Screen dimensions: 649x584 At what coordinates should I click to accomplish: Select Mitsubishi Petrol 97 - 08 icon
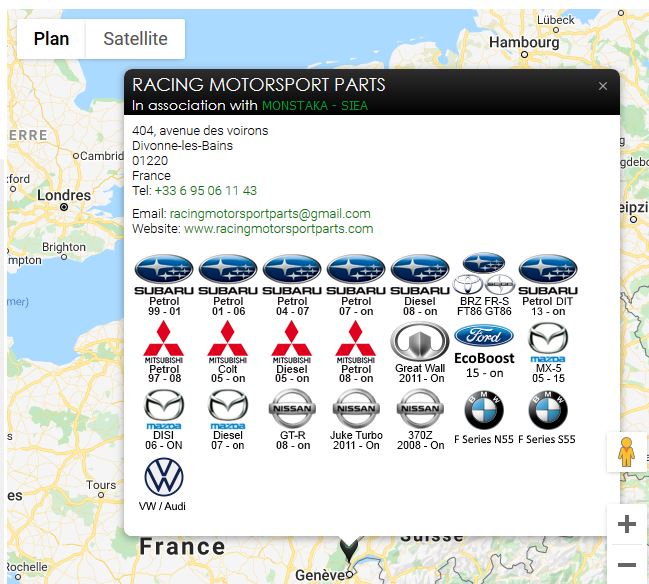coord(164,352)
